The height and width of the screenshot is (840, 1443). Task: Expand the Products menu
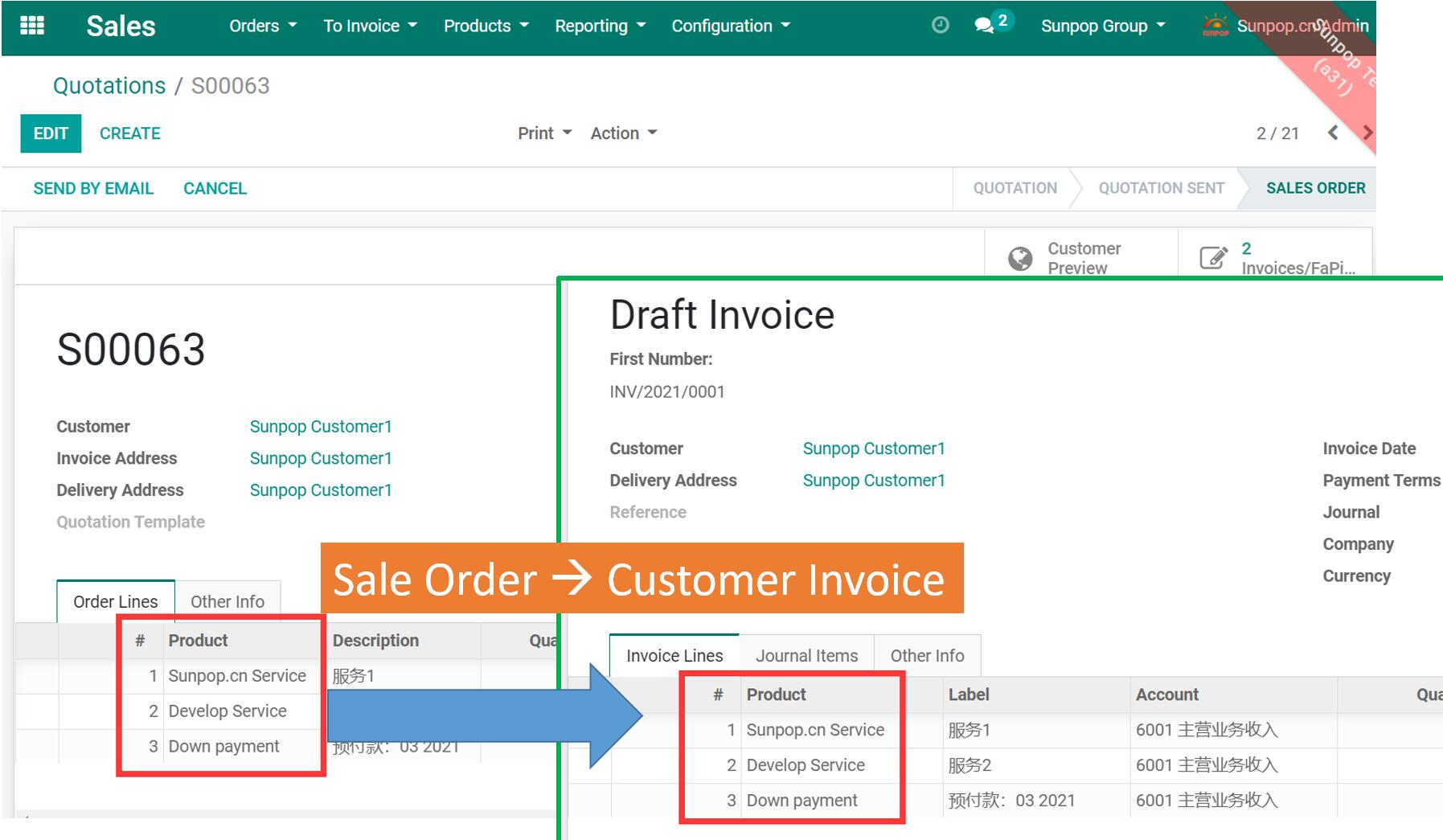[486, 26]
